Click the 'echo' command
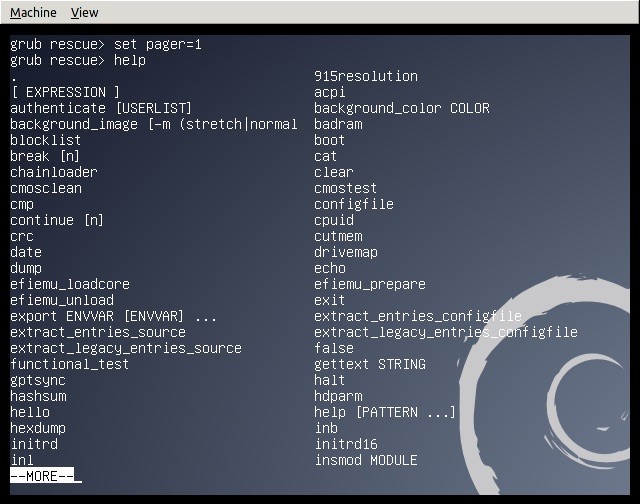 tap(330, 268)
